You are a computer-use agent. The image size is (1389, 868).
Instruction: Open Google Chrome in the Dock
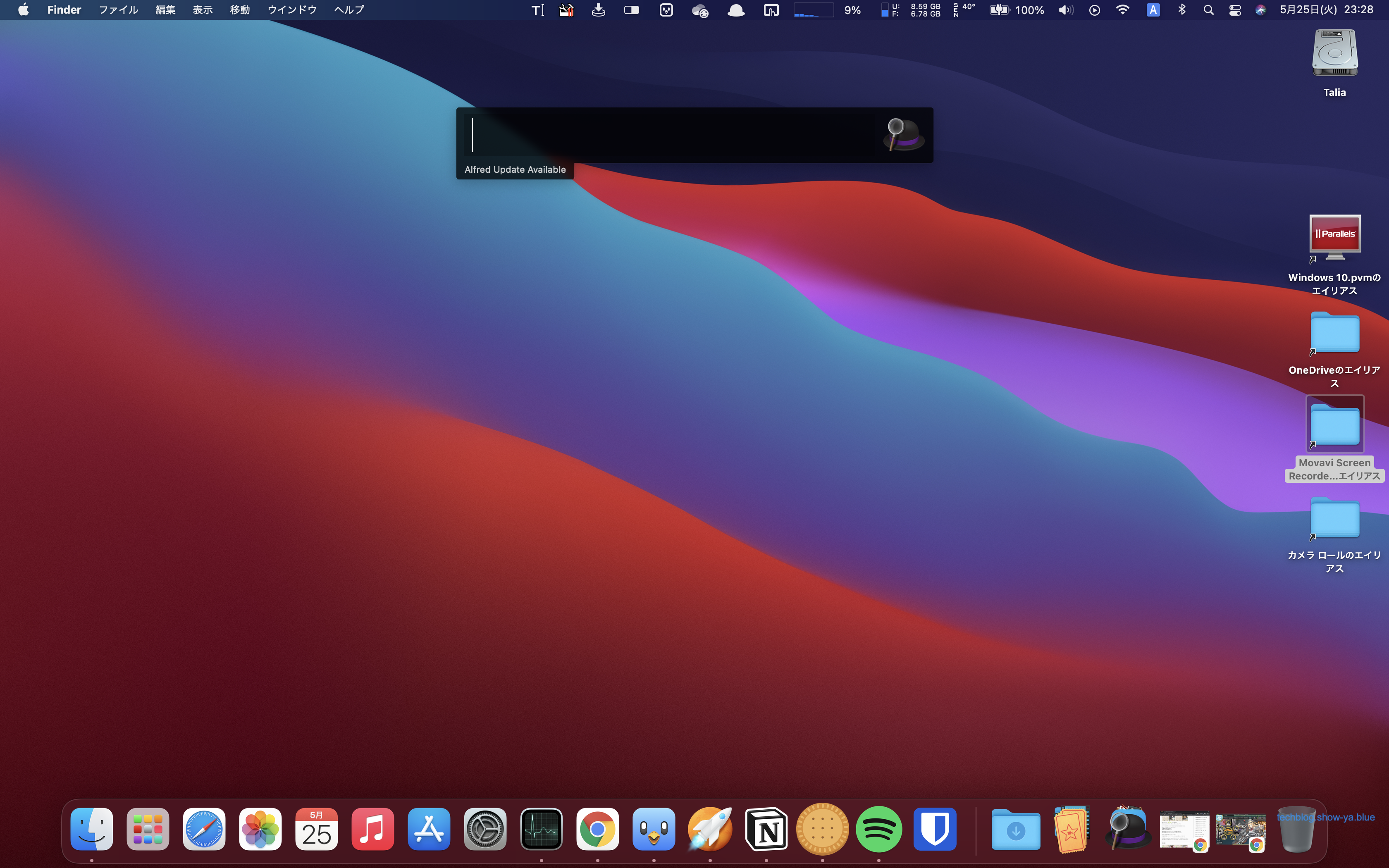point(597,829)
